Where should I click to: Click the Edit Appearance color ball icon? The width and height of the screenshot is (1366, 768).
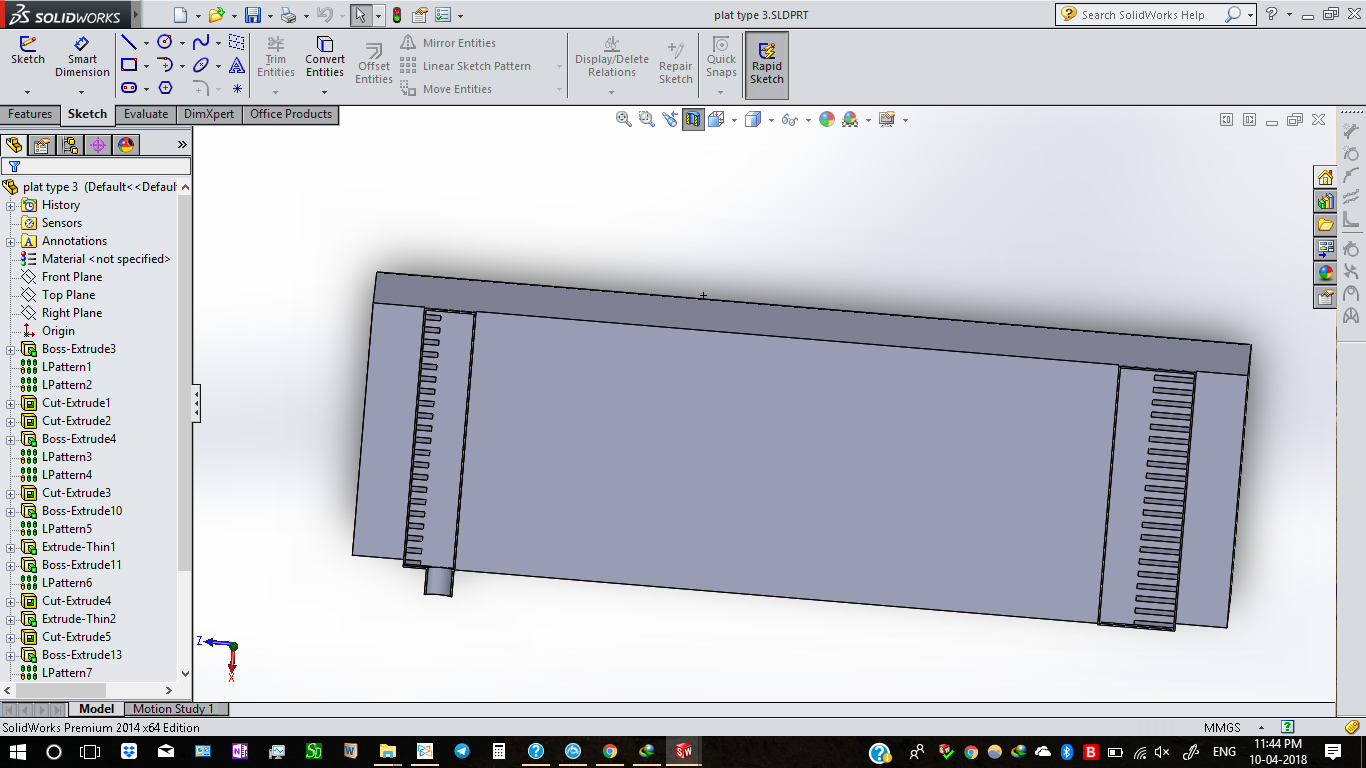click(826, 119)
